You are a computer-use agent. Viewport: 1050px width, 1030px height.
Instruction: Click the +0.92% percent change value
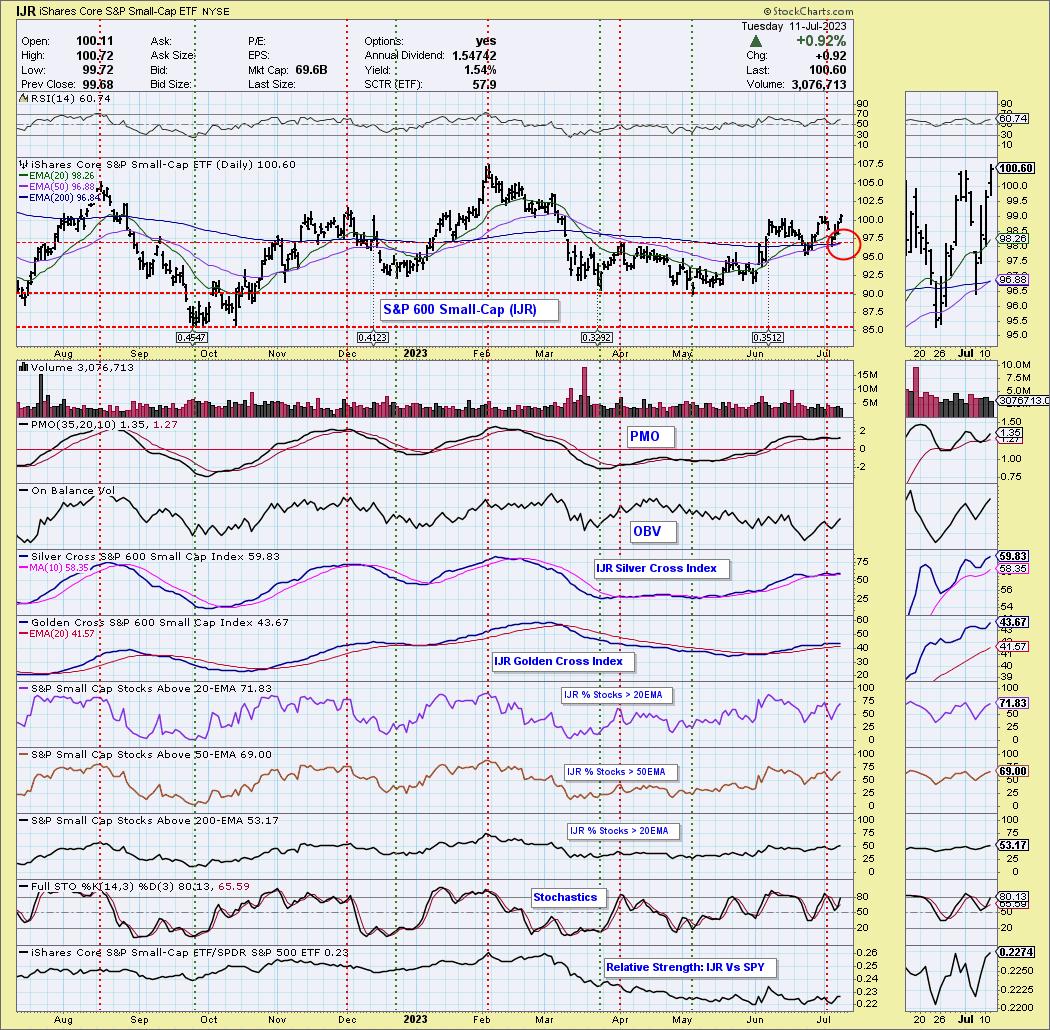[x=820, y=42]
